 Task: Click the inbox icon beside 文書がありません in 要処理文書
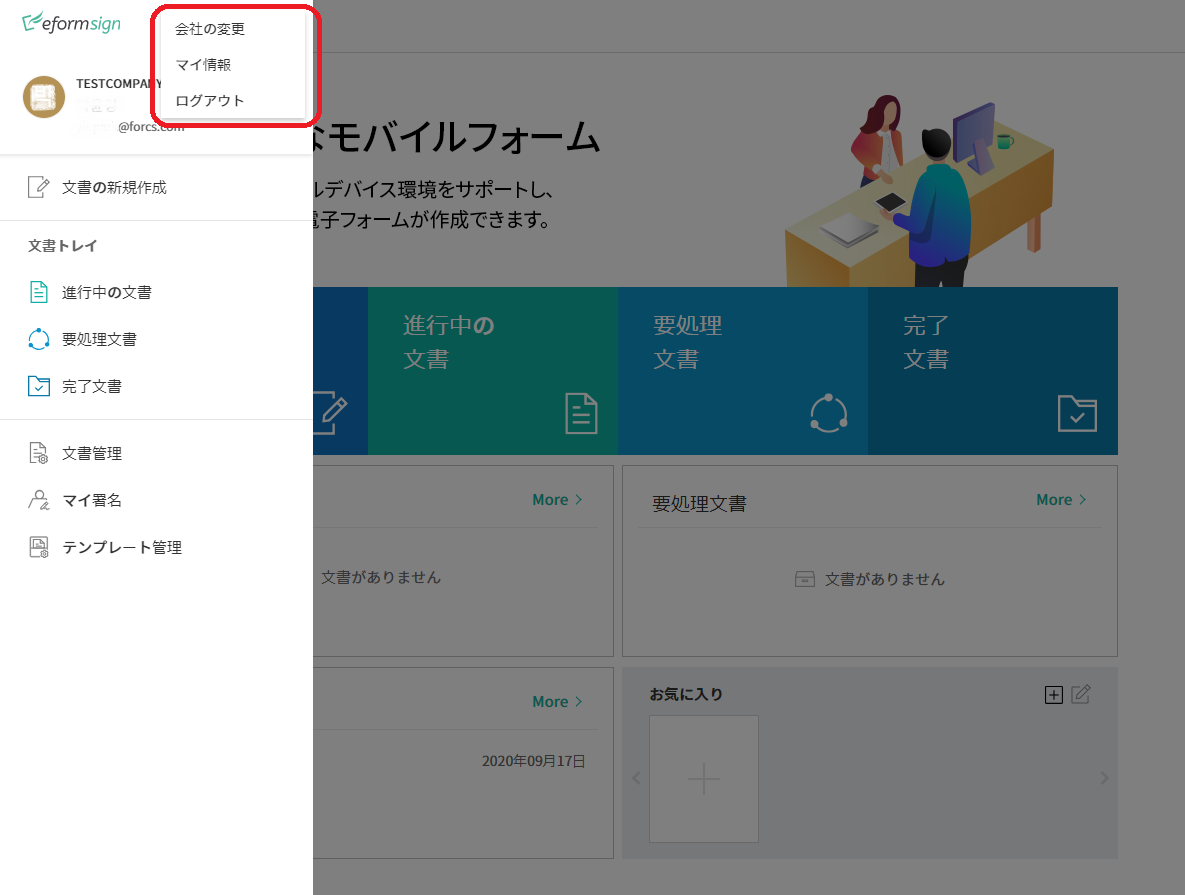point(805,579)
